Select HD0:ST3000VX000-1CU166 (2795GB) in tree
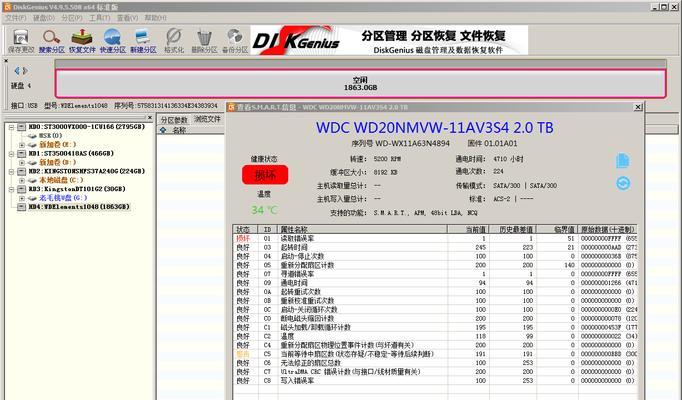The image size is (682, 400). click(87, 127)
